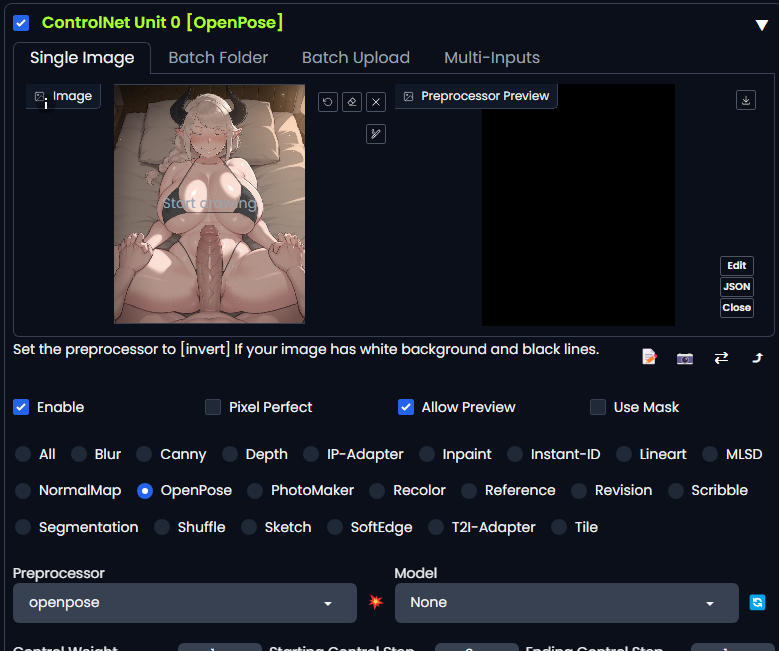Image resolution: width=779 pixels, height=651 pixels.
Task: Select the Depth control type
Action: pos(230,454)
